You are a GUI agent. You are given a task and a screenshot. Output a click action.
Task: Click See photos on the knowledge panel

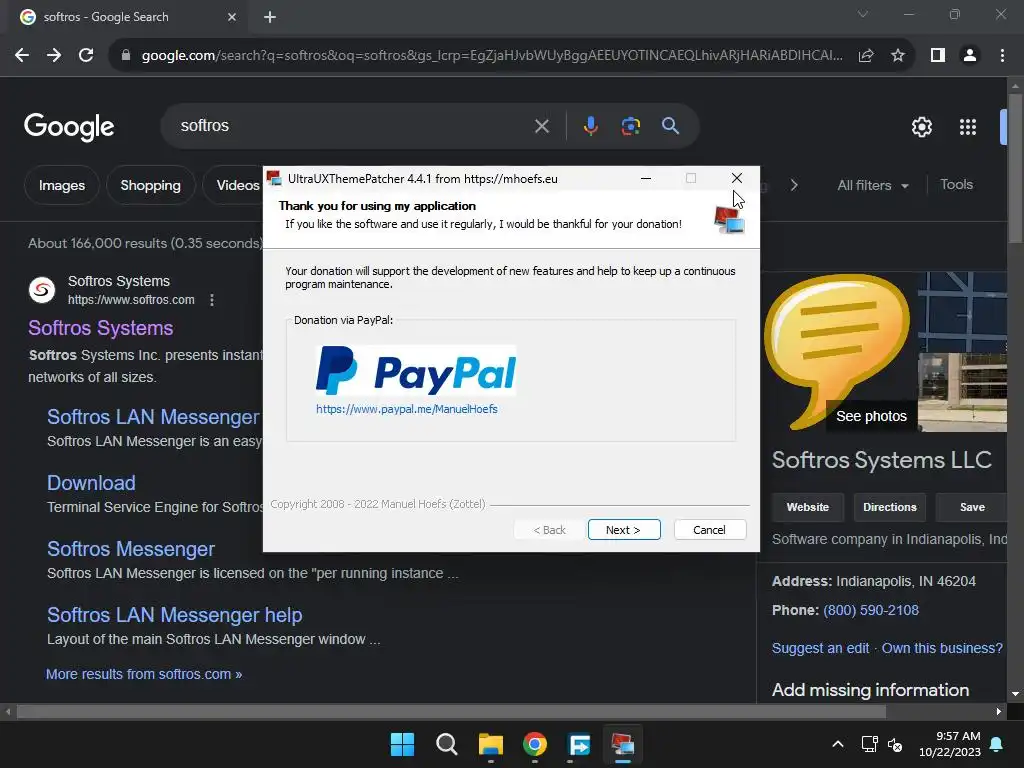(x=871, y=416)
